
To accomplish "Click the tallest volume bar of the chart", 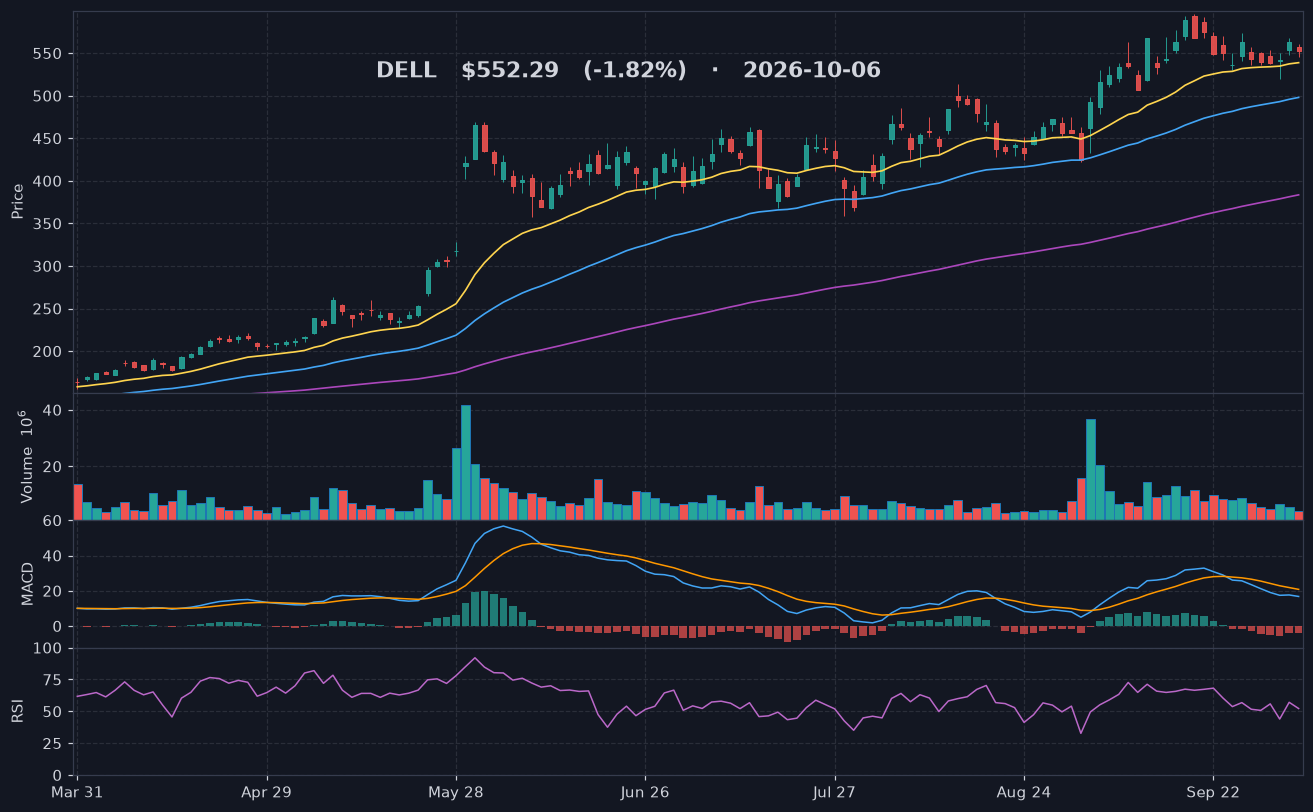I will (466, 462).
